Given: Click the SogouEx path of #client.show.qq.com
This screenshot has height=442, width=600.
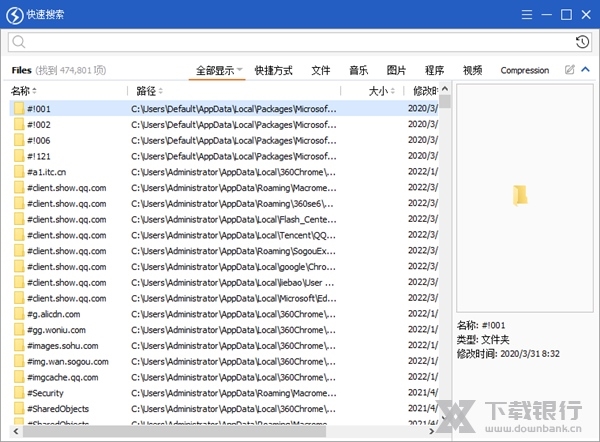Looking at the screenshot, I should (233, 251).
